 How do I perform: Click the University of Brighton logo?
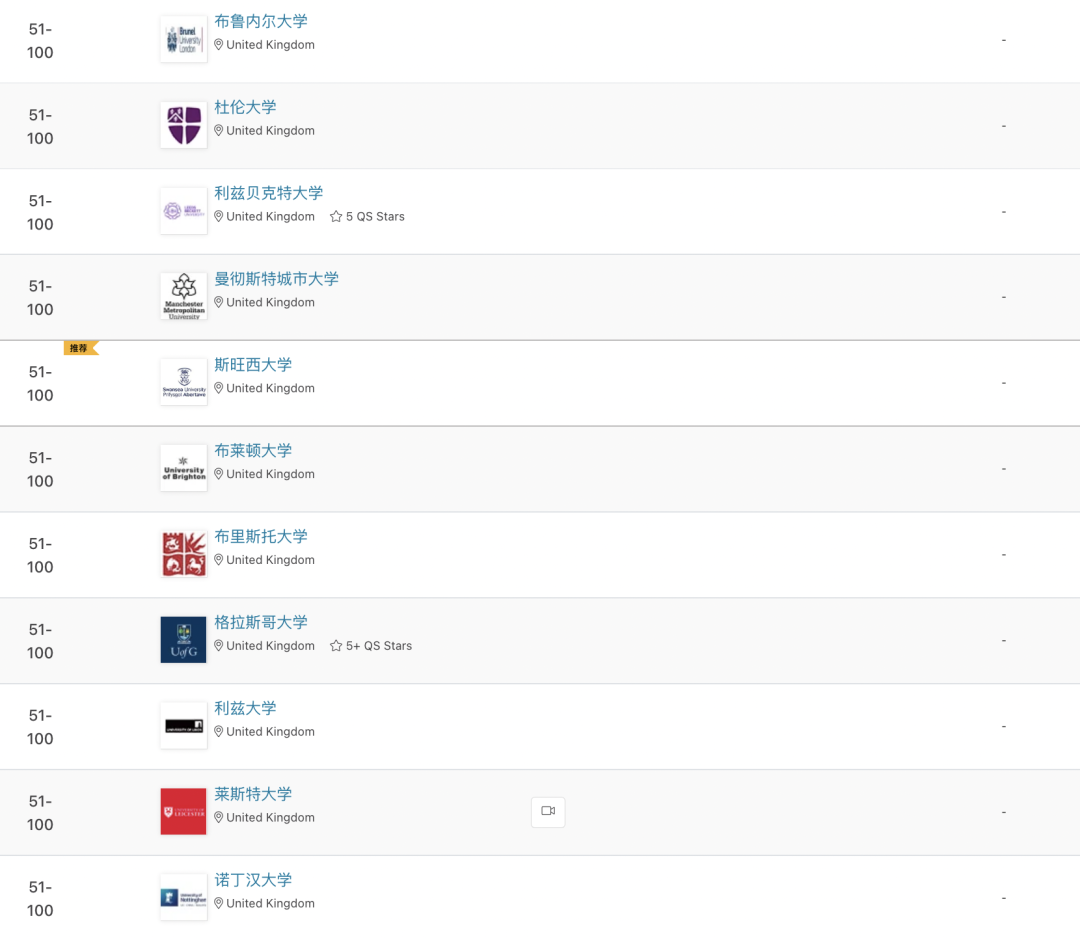183,468
